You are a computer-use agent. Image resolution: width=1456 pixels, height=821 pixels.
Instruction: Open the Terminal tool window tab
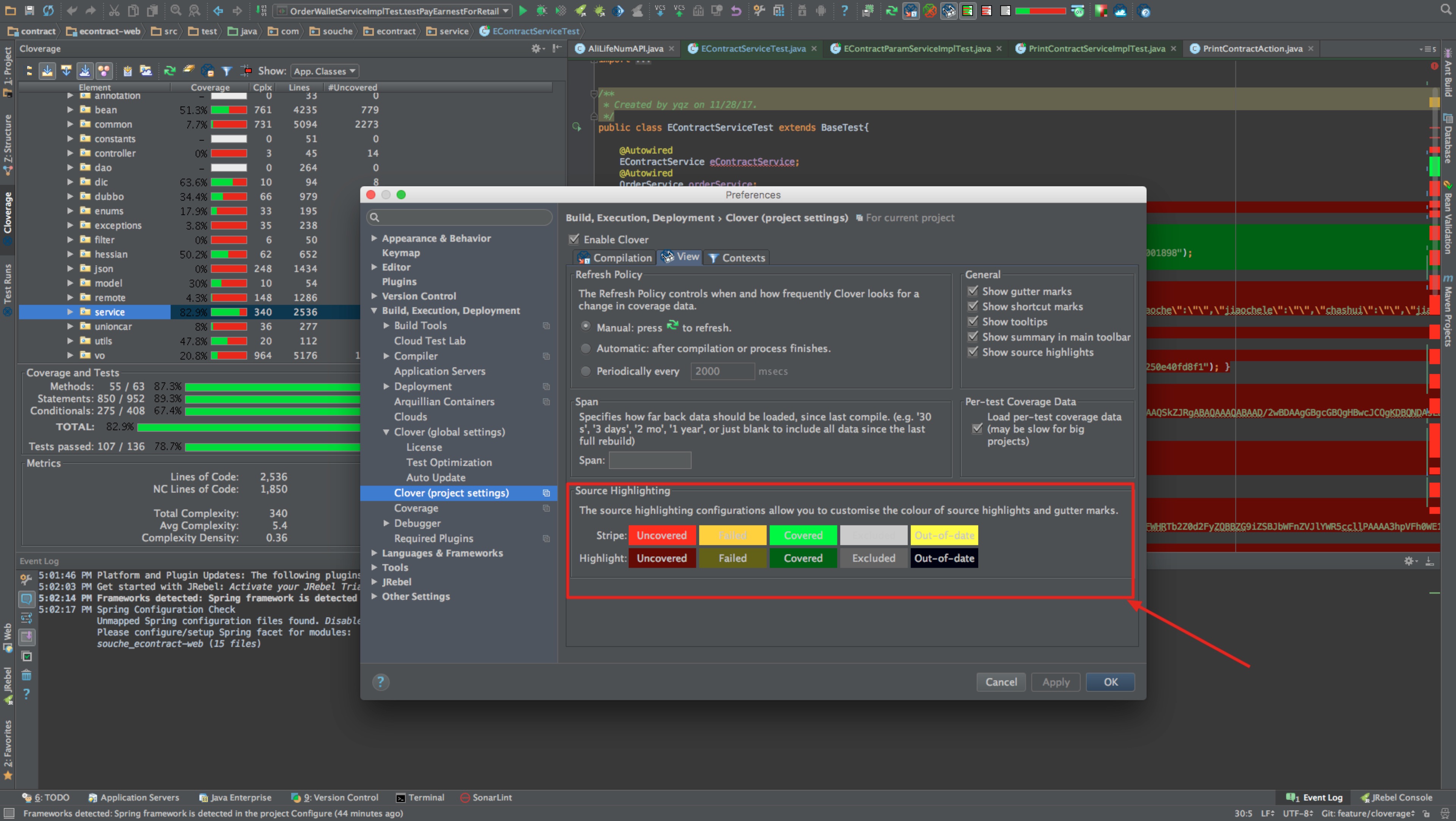pos(420,798)
